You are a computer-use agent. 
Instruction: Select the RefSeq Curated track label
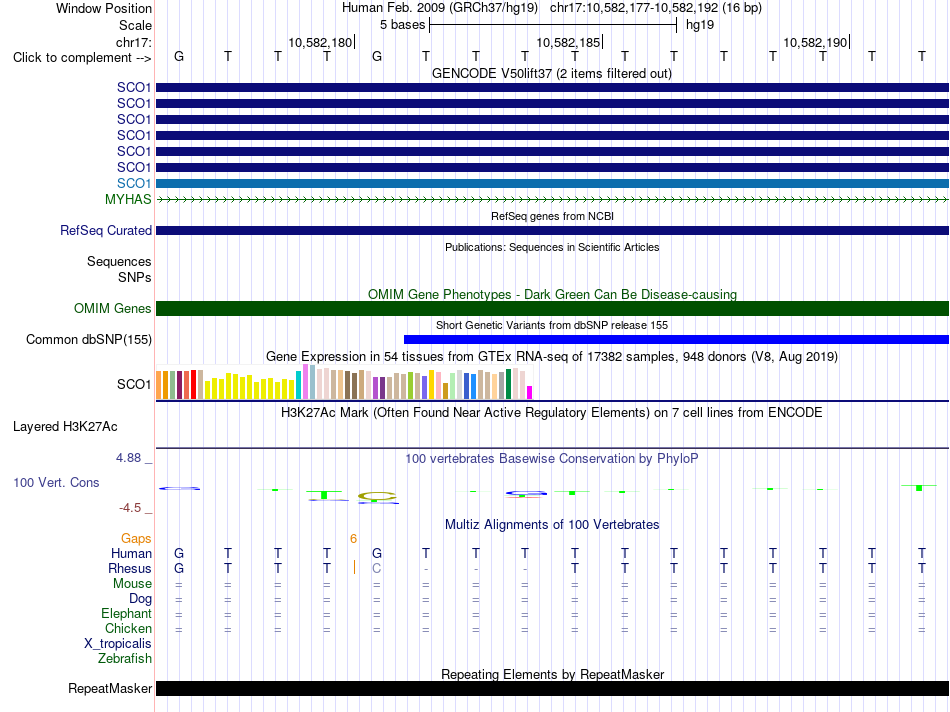106,230
